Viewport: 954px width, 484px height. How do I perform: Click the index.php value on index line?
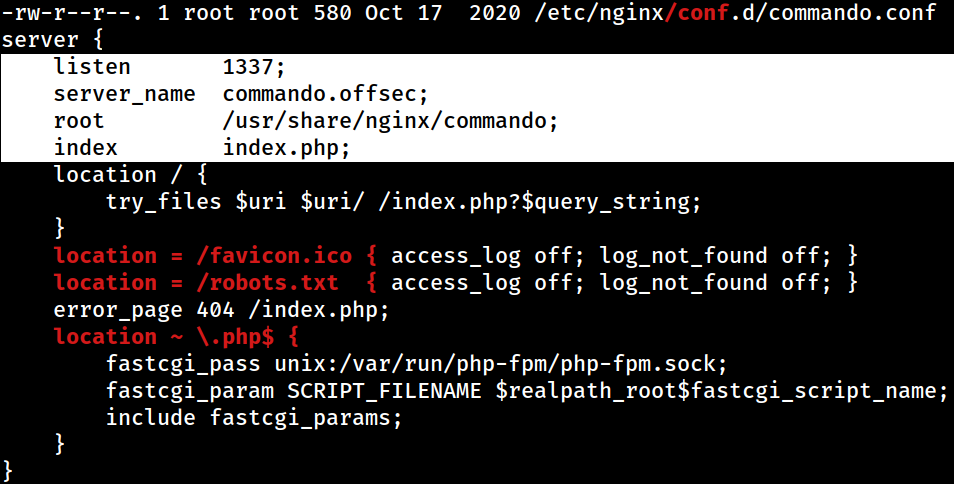click(280, 148)
